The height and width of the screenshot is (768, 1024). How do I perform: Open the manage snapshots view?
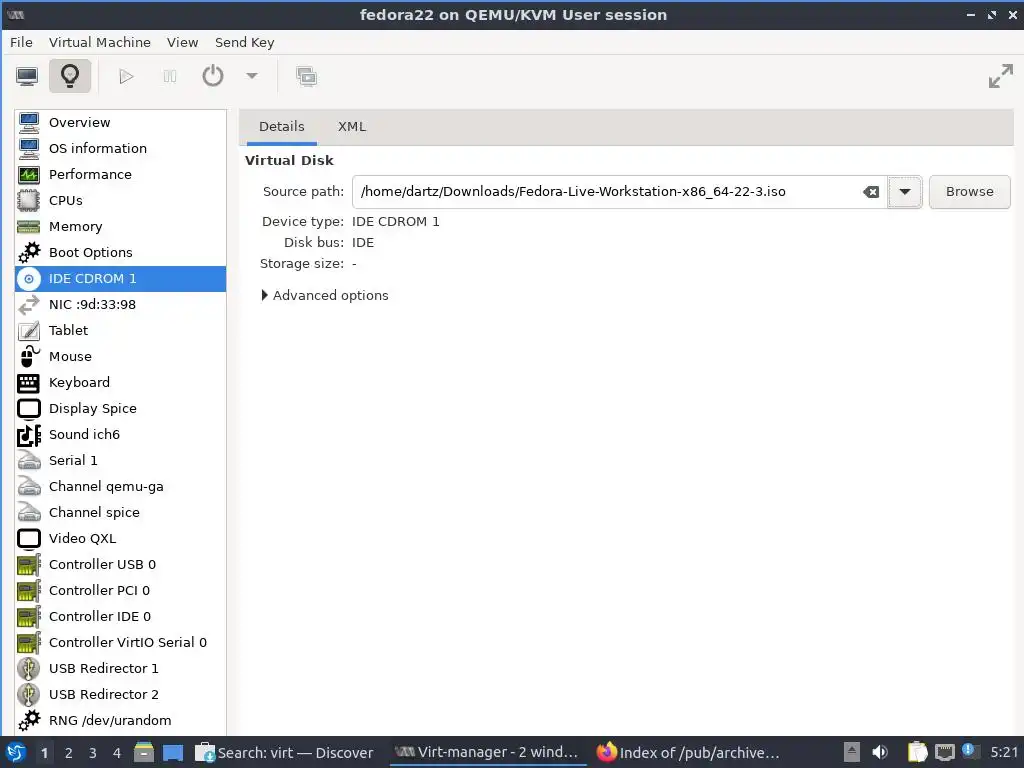pyautogui.click(x=306, y=76)
